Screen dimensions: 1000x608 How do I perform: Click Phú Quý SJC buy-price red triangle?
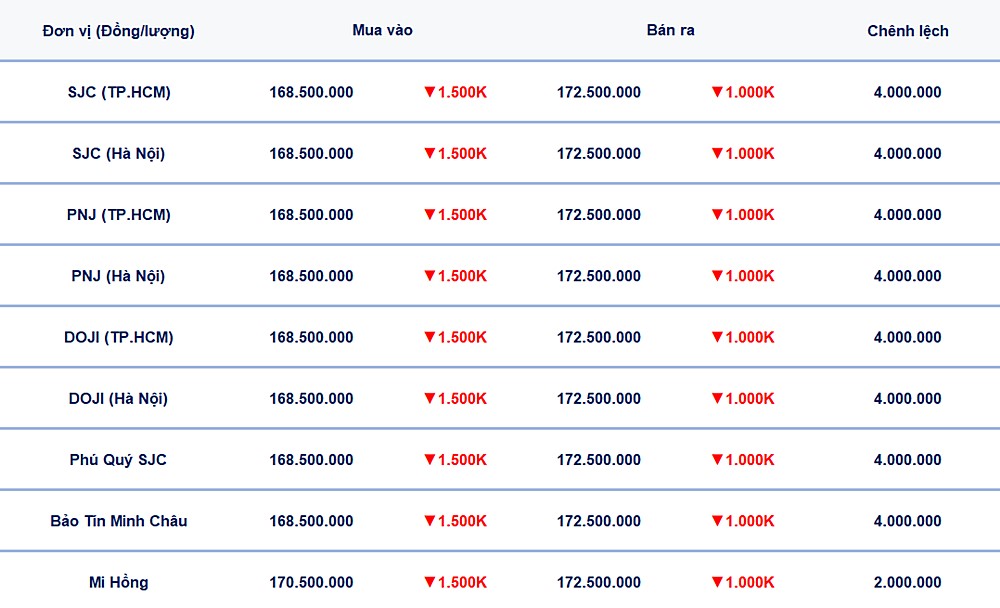pos(429,459)
